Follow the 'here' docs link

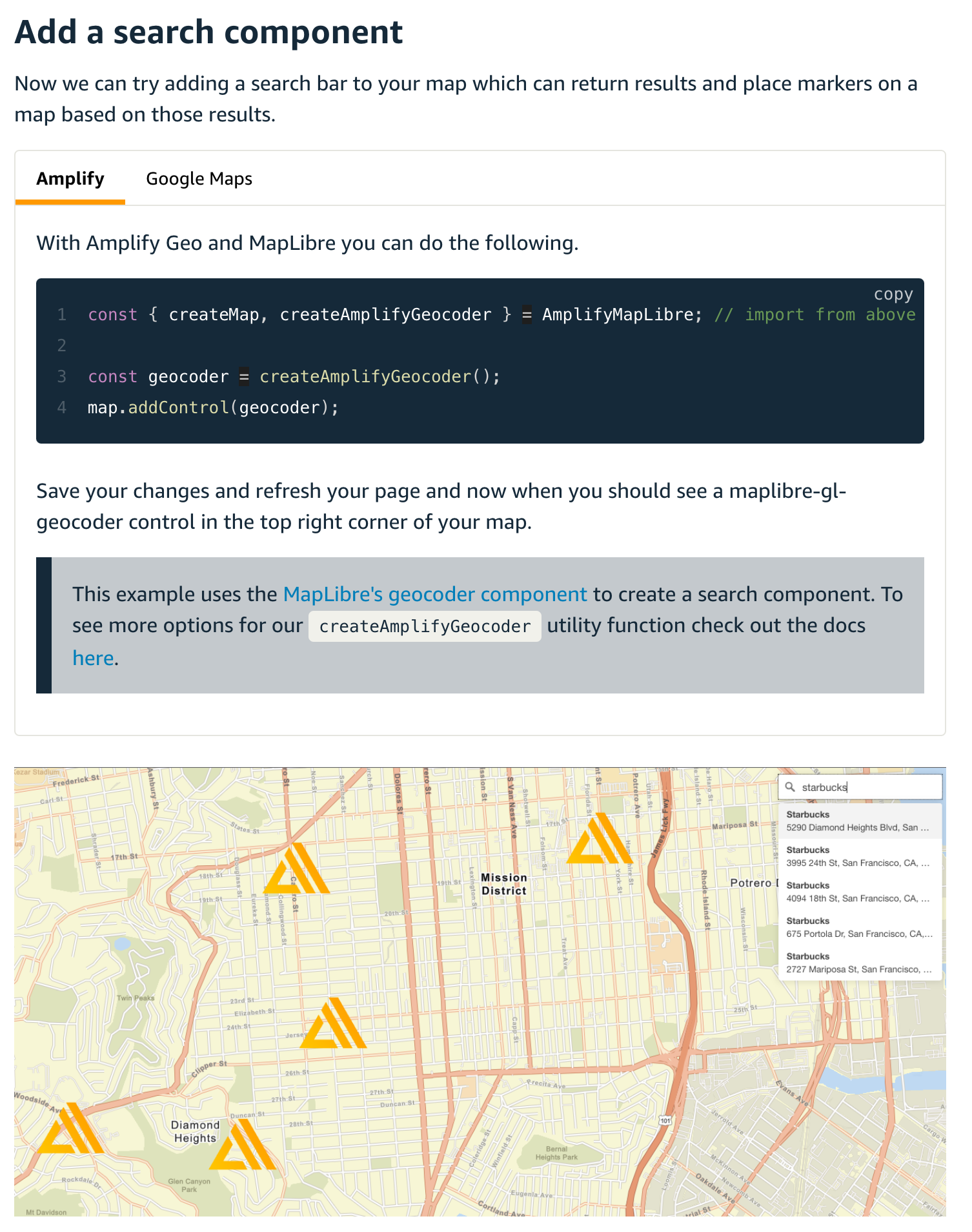coord(93,658)
